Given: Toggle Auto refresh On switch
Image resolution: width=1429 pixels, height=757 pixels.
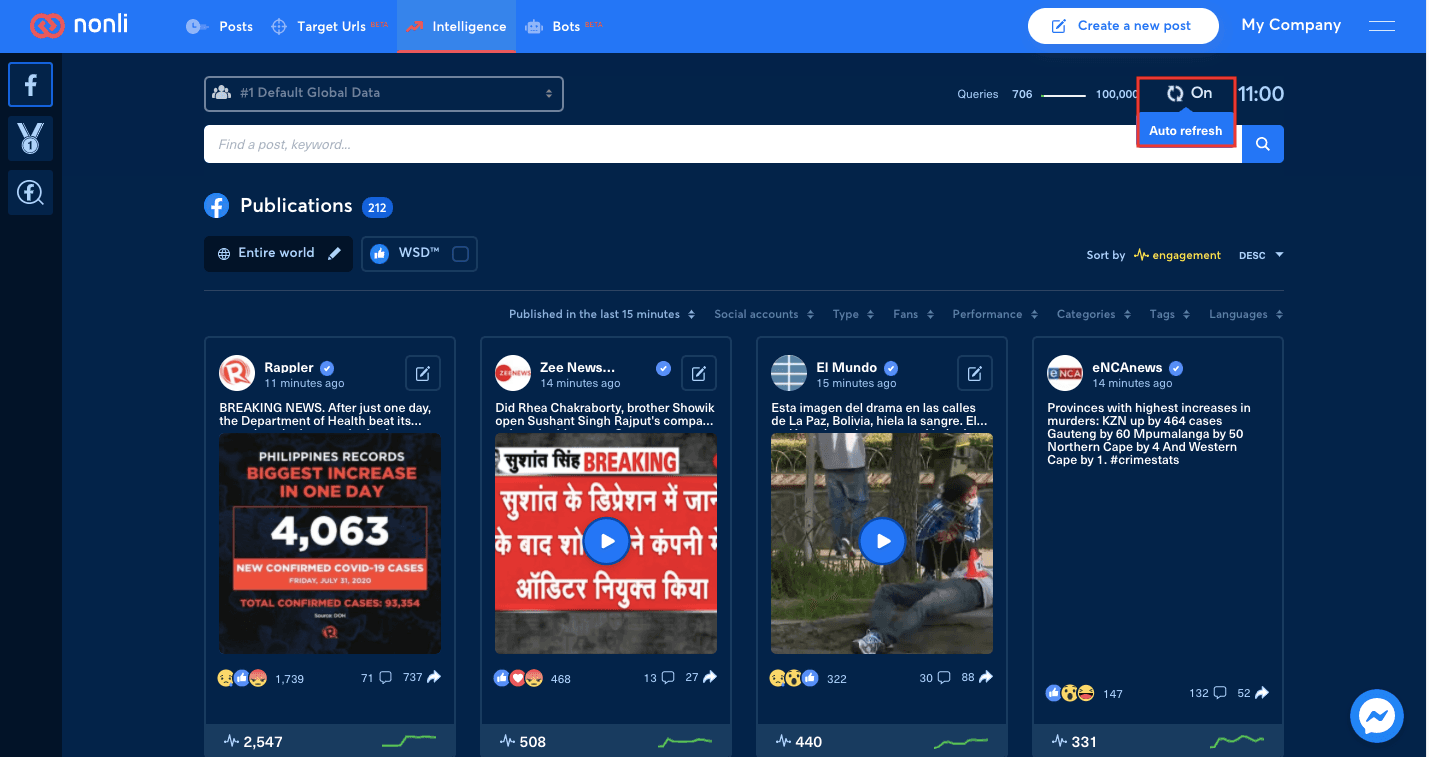Looking at the screenshot, I should [x=1187, y=93].
